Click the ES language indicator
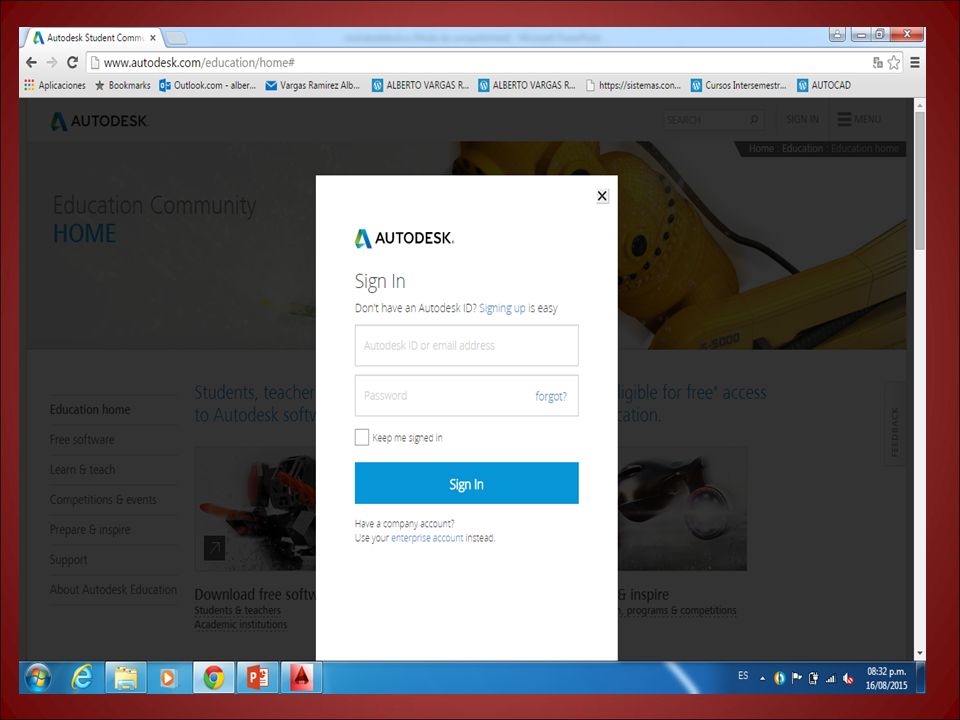Viewport: 960px width, 720px height. point(743,675)
